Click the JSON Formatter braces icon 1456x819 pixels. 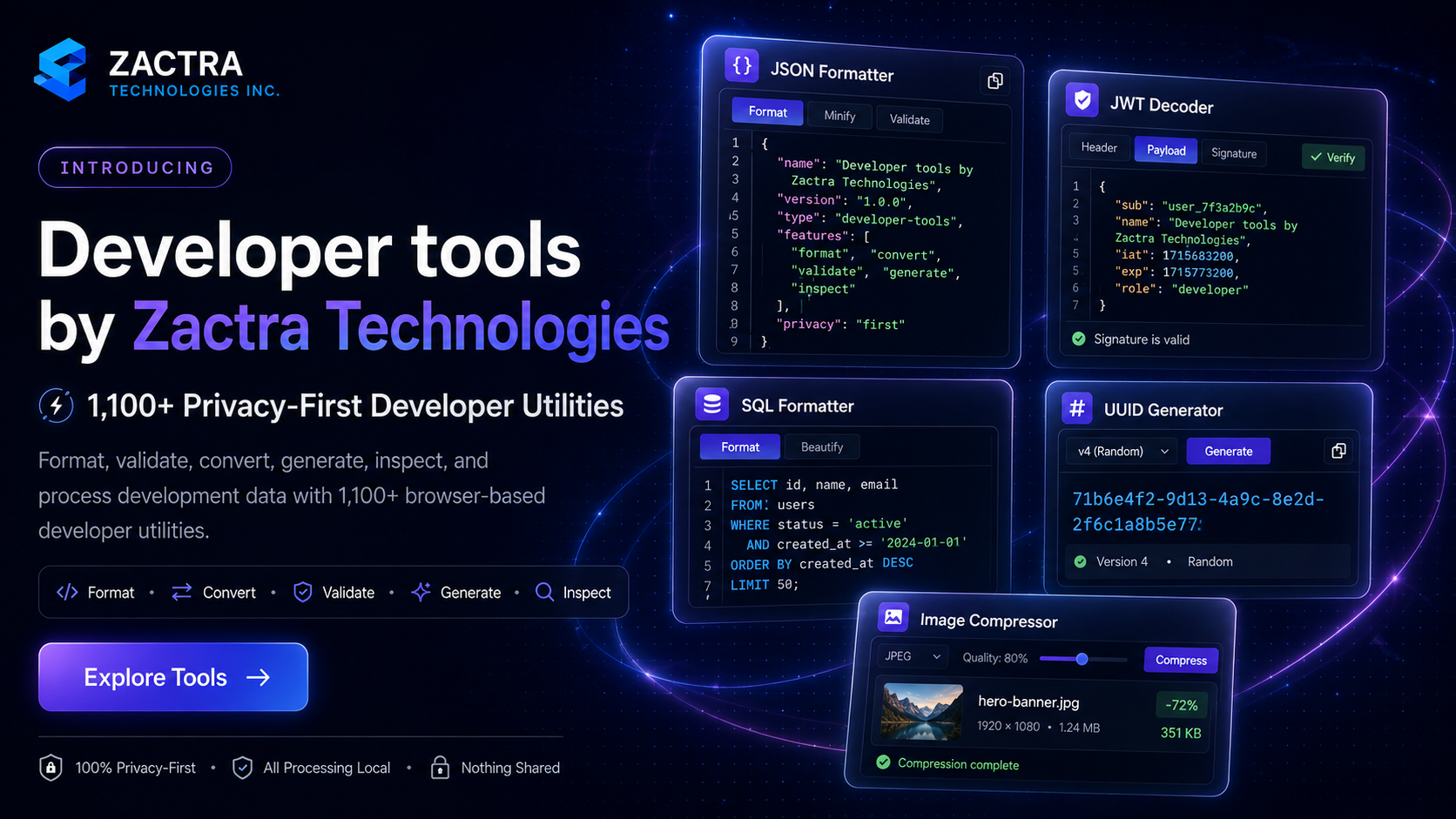[x=742, y=65]
